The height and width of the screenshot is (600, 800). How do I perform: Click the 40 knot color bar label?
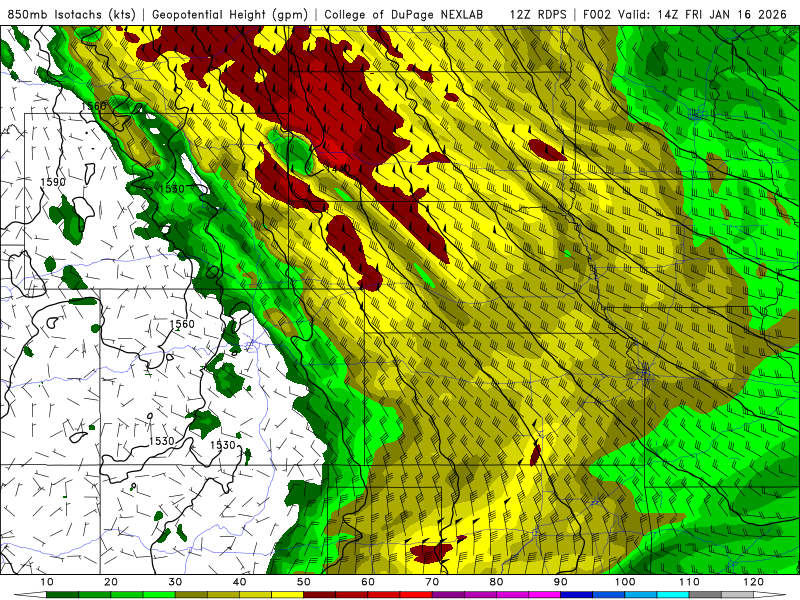[x=239, y=582]
